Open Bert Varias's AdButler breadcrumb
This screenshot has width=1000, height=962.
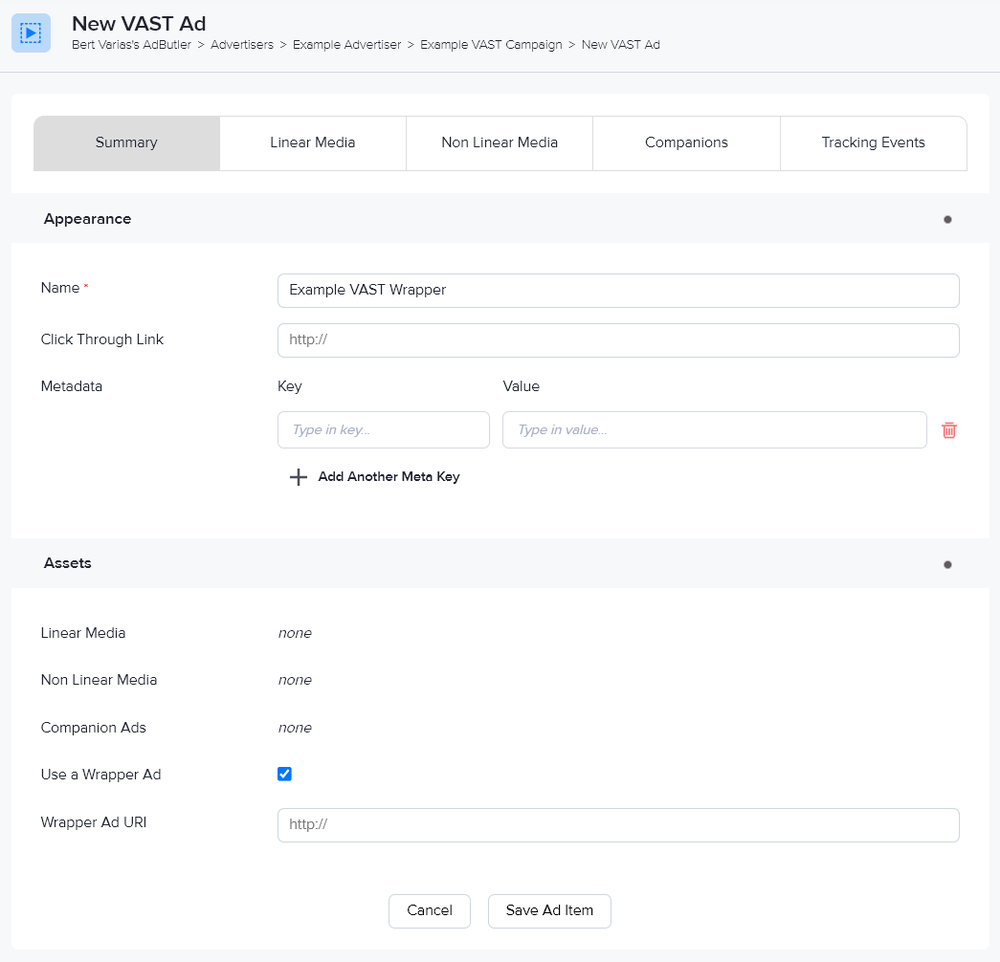[131, 45]
